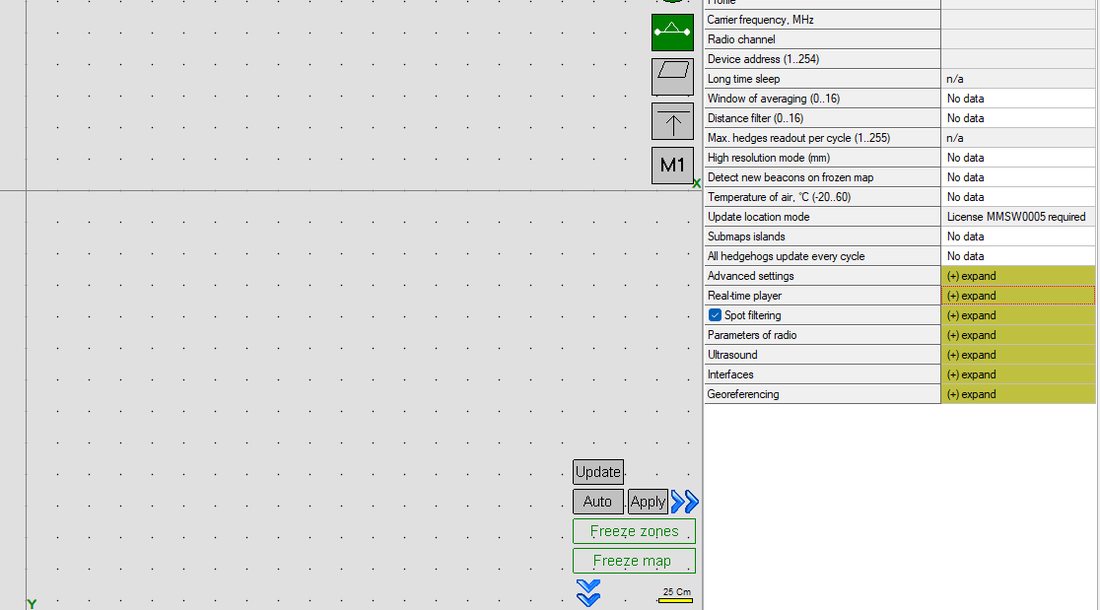The width and height of the screenshot is (1100, 610).
Task: Click the blue double down chevrons
Action: coord(588,592)
